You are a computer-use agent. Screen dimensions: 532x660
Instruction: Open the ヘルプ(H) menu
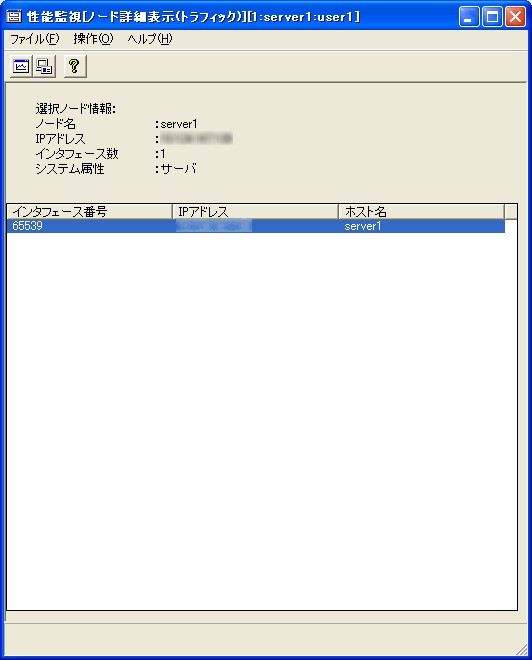[150, 39]
